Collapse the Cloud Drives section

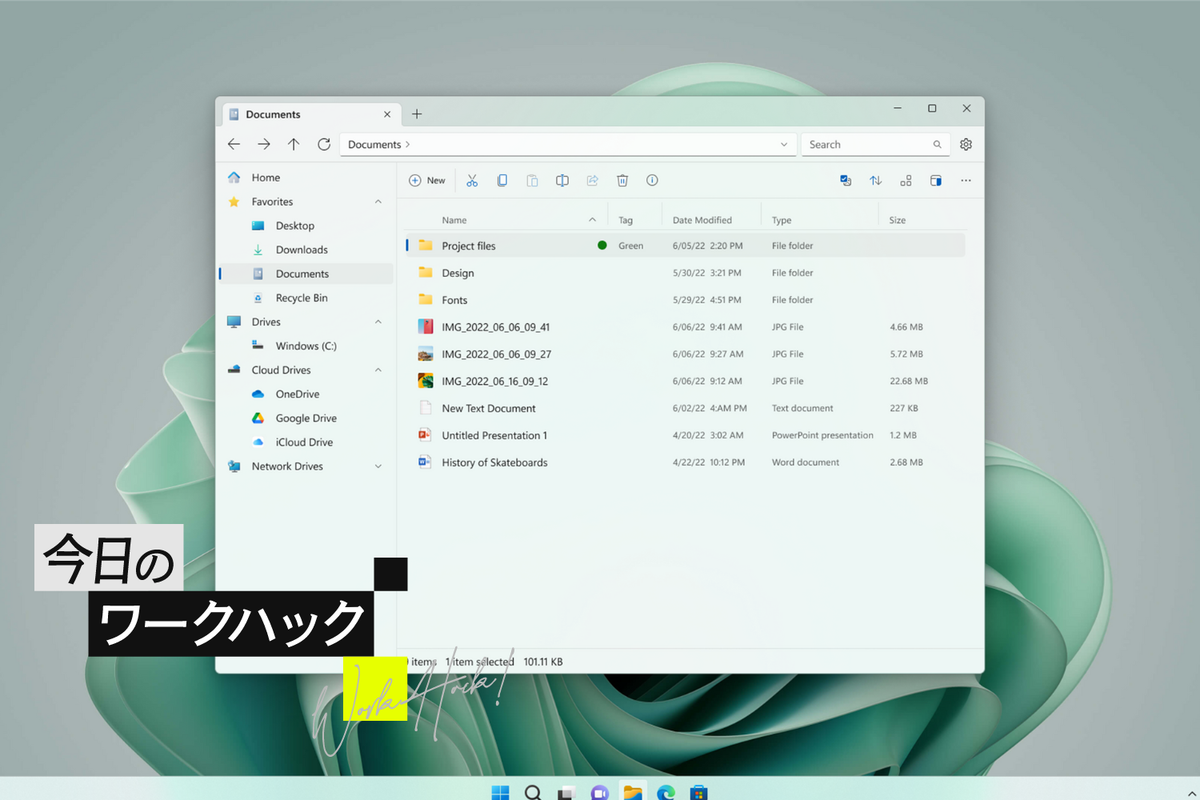[377, 369]
